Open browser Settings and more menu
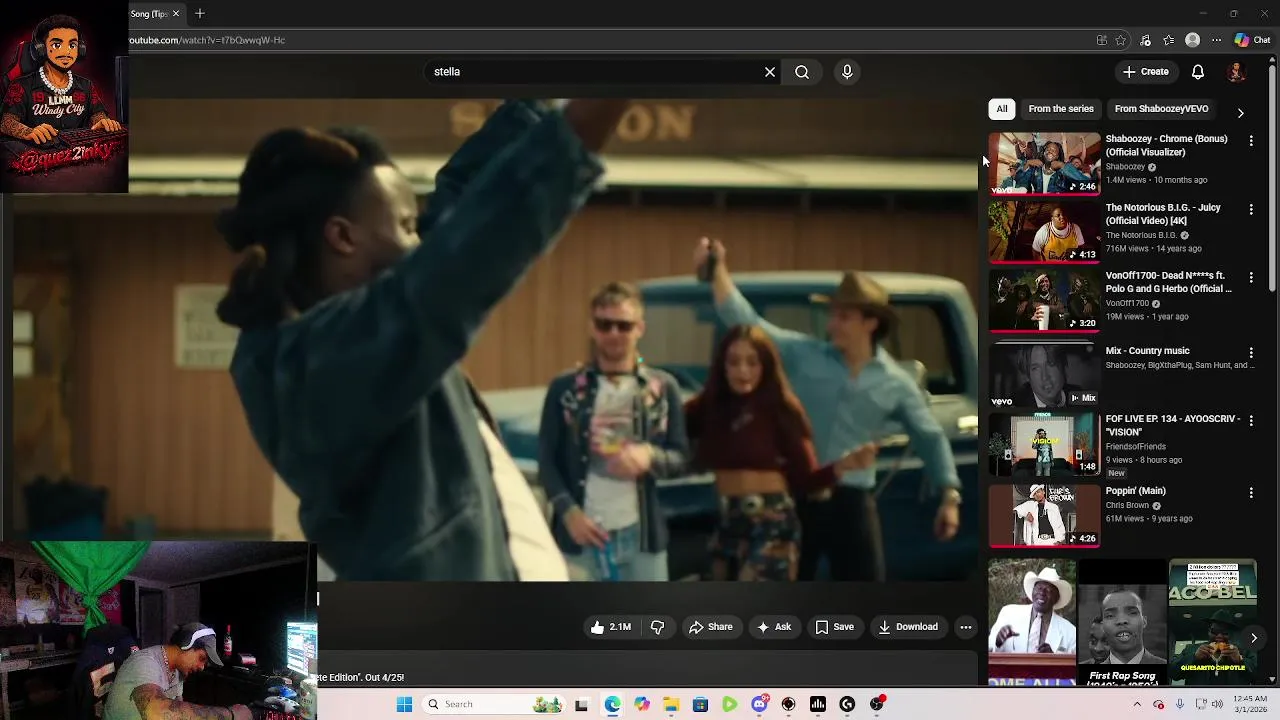 click(1216, 40)
